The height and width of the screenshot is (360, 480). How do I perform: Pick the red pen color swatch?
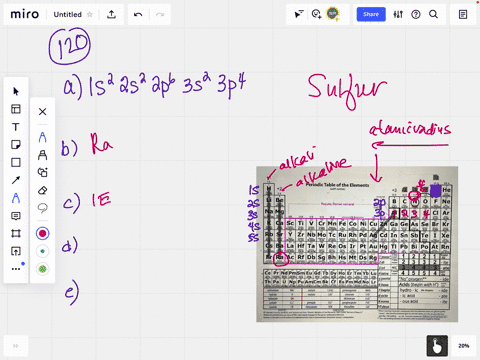click(x=42, y=233)
